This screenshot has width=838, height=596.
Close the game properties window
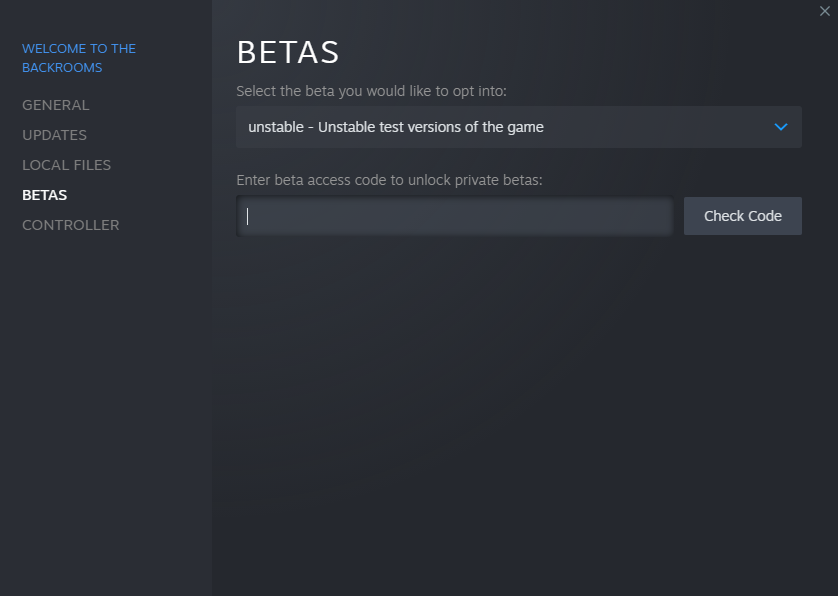(825, 11)
